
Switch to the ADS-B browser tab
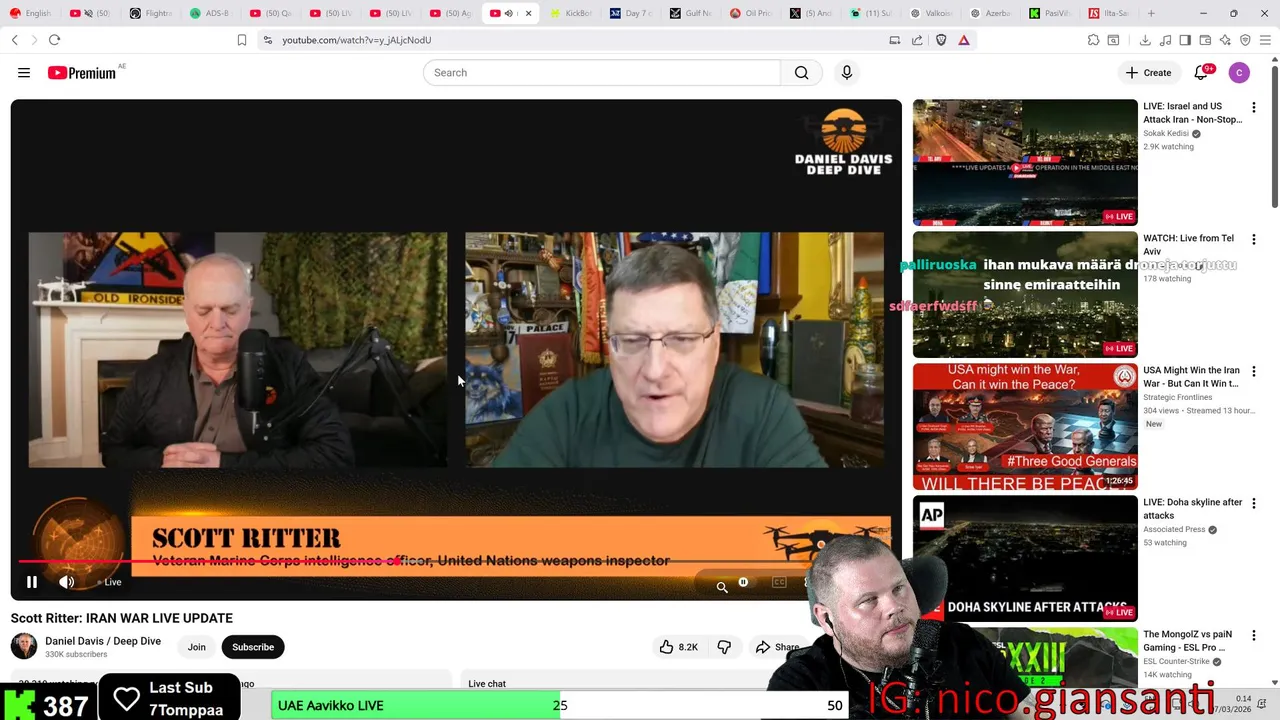[210, 13]
